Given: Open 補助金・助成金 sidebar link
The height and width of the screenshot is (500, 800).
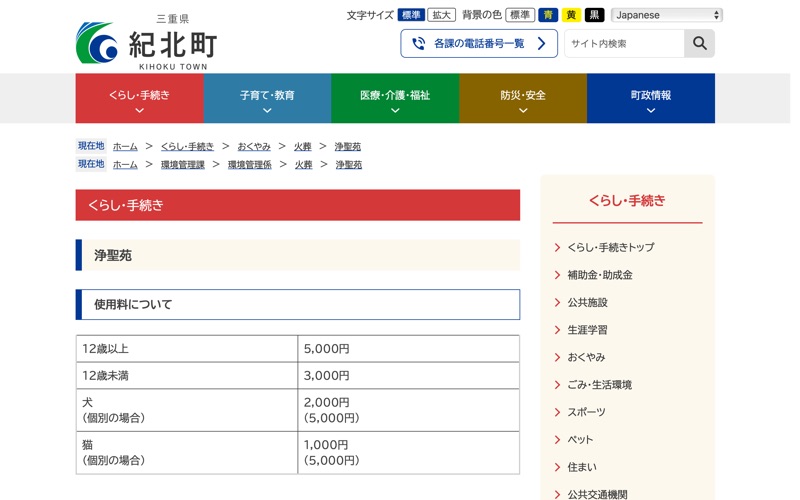Looking at the screenshot, I should (600, 275).
